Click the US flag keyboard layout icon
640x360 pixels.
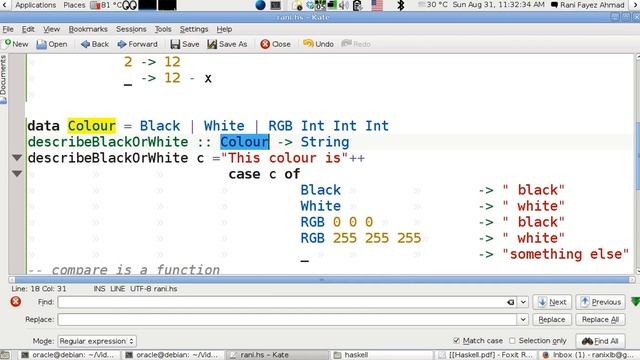point(377,5)
